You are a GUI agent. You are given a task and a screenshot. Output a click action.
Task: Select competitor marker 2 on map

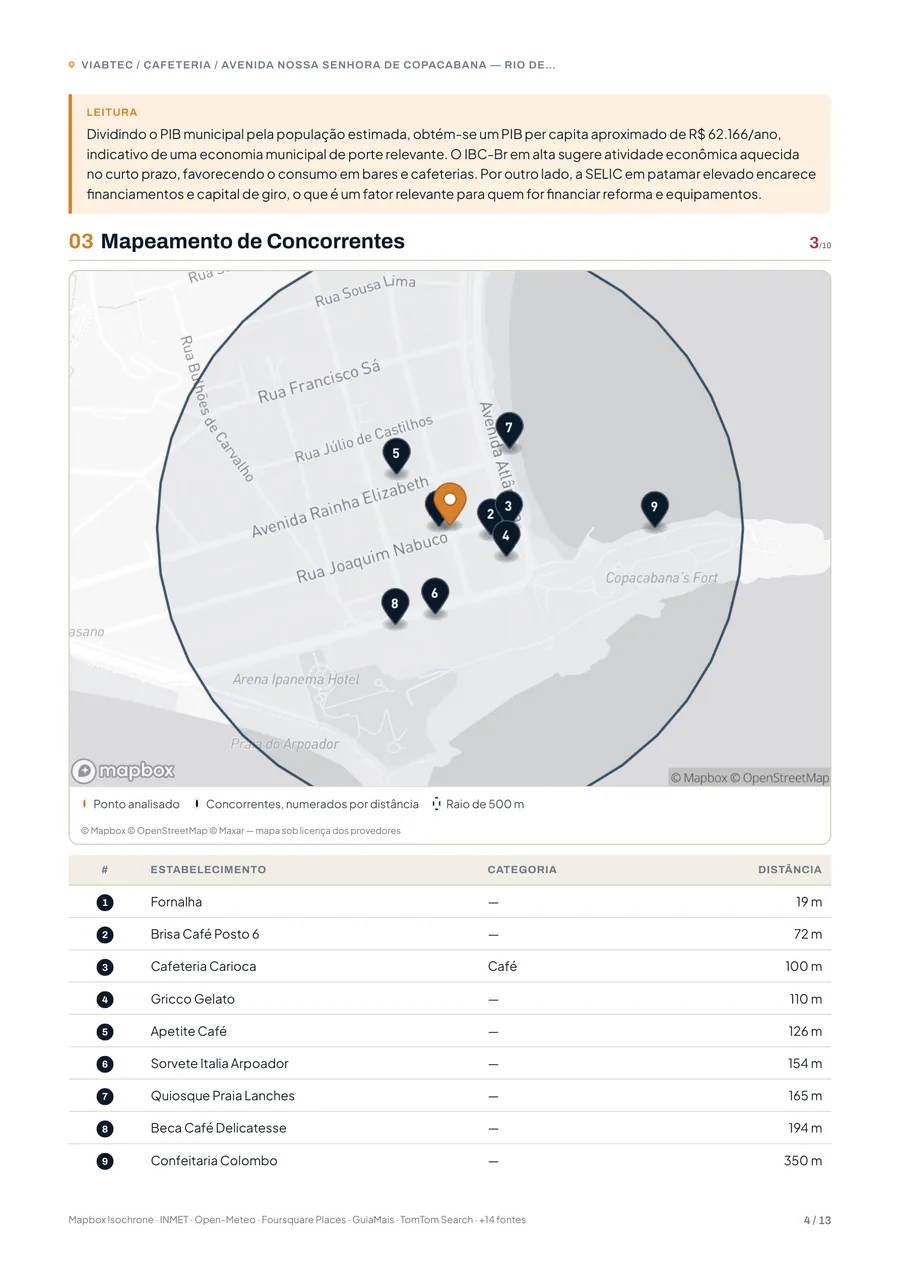tap(489, 516)
